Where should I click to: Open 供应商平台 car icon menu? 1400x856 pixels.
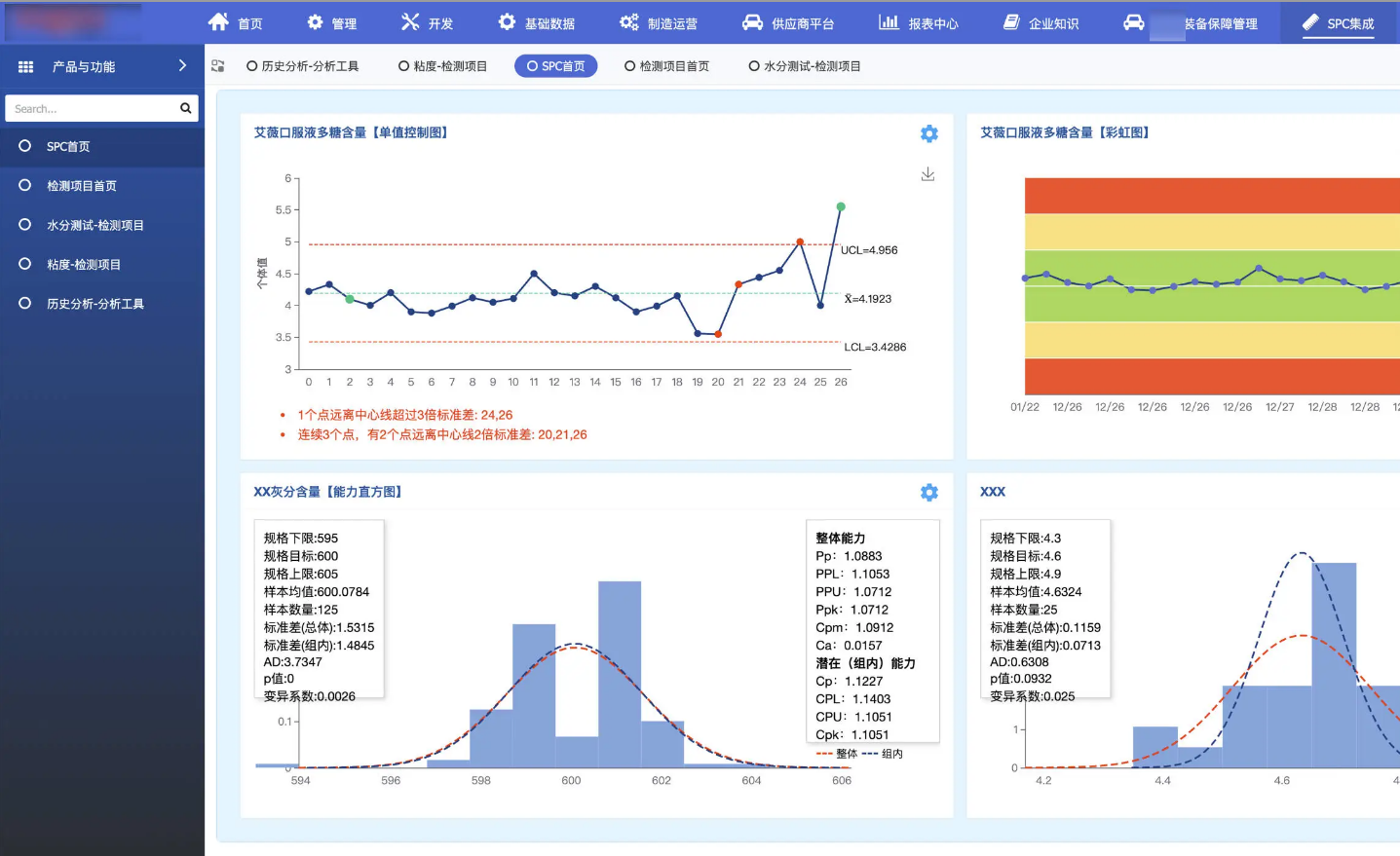752,22
